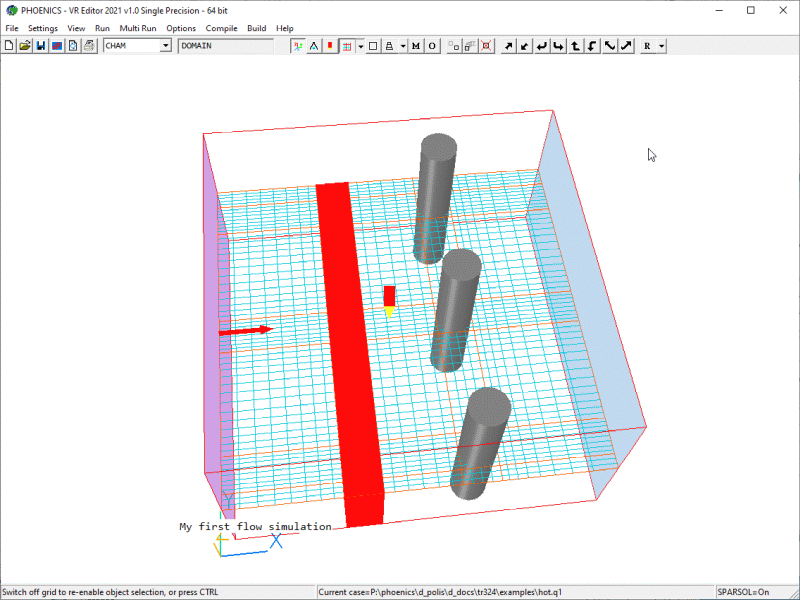The image size is (800, 600).
Task: Click the New file icon
Action: click(9, 46)
